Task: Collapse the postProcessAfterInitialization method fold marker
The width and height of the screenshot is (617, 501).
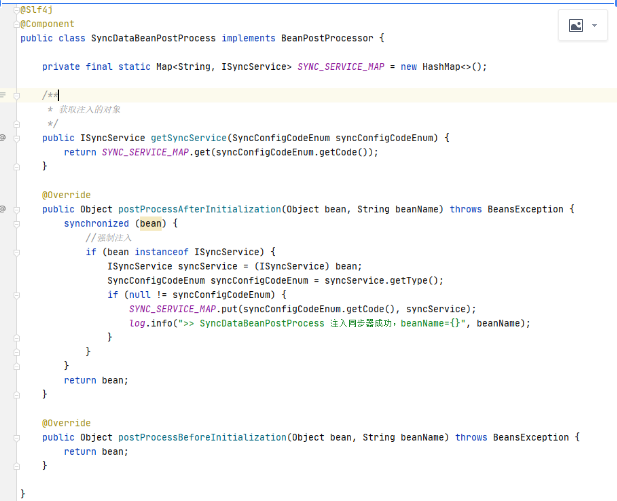Action: coord(17,209)
